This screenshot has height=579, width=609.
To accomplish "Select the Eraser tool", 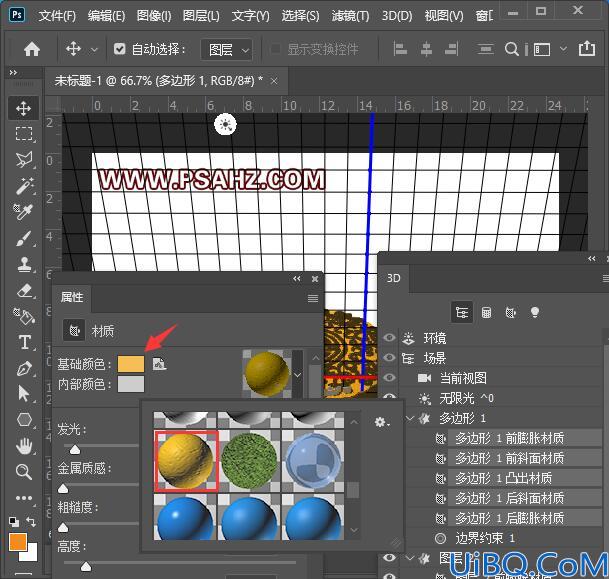I will coord(24,290).
